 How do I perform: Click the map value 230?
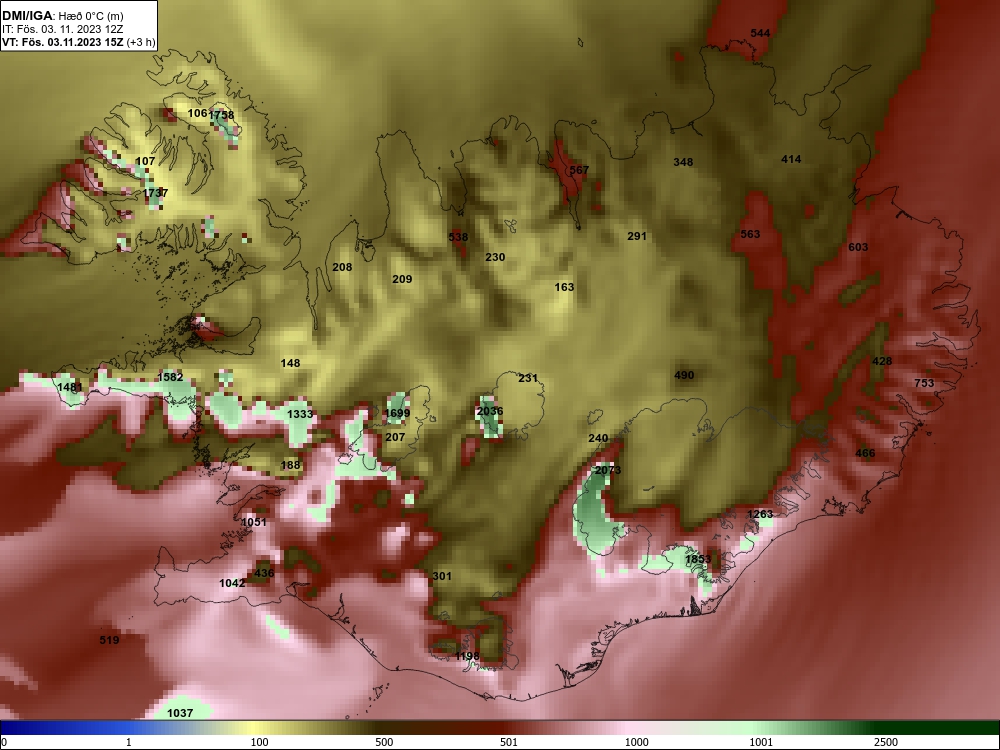pos(495,257)
